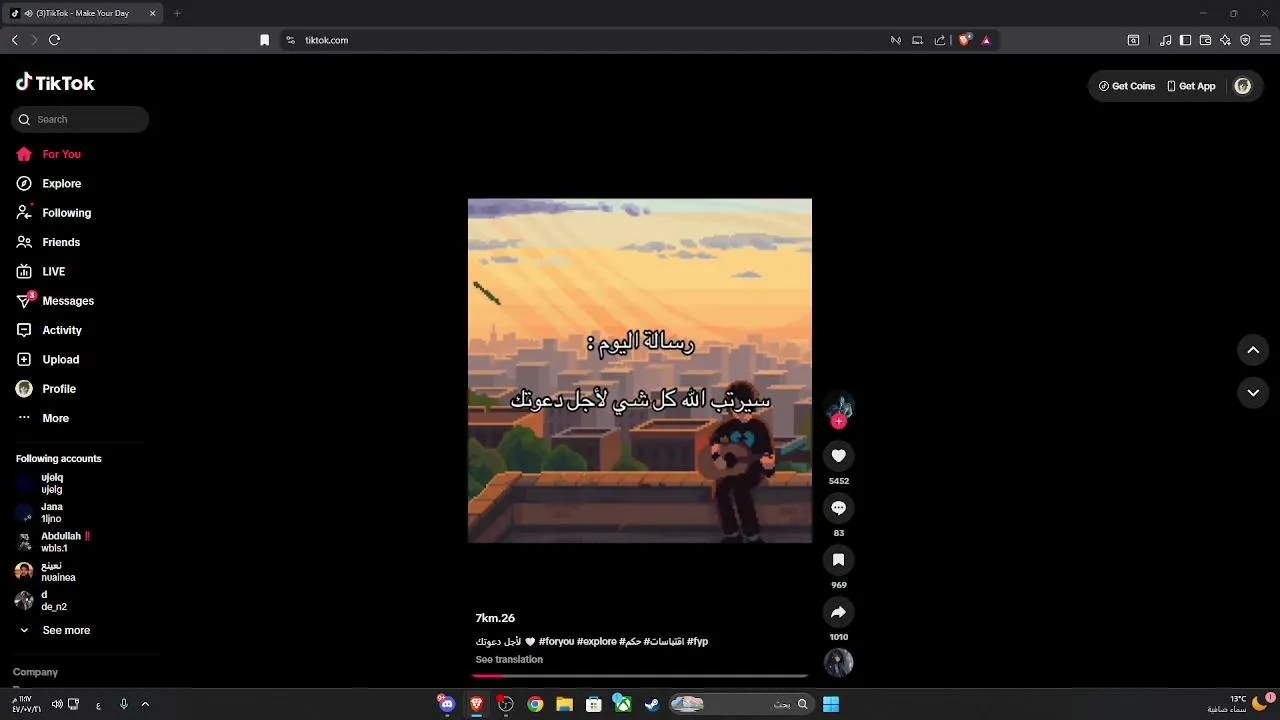Open the sound disc thumbnail
This screenshot has height=720, width=1280.
[838, 662]
